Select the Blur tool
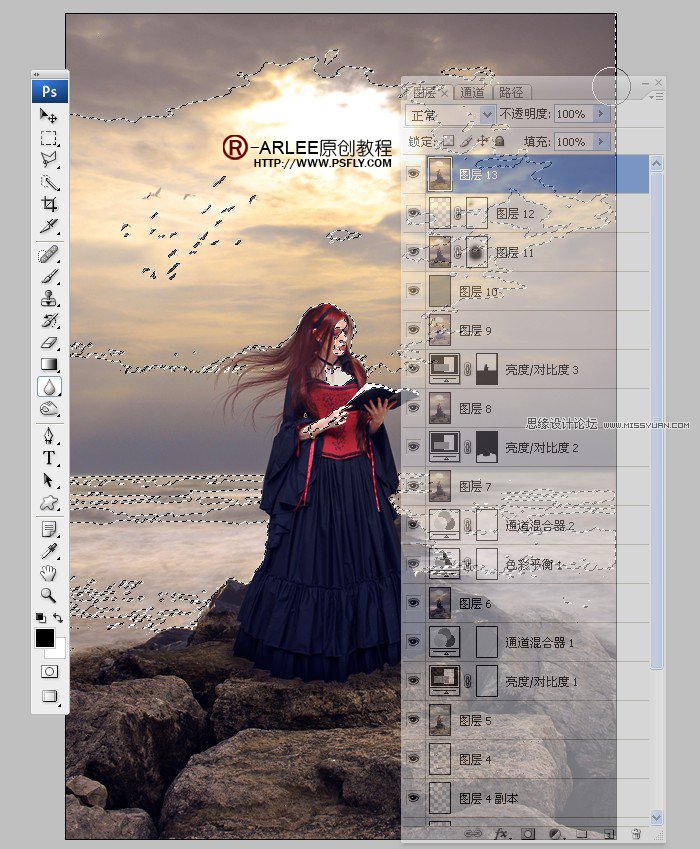 tap(49, 387)
